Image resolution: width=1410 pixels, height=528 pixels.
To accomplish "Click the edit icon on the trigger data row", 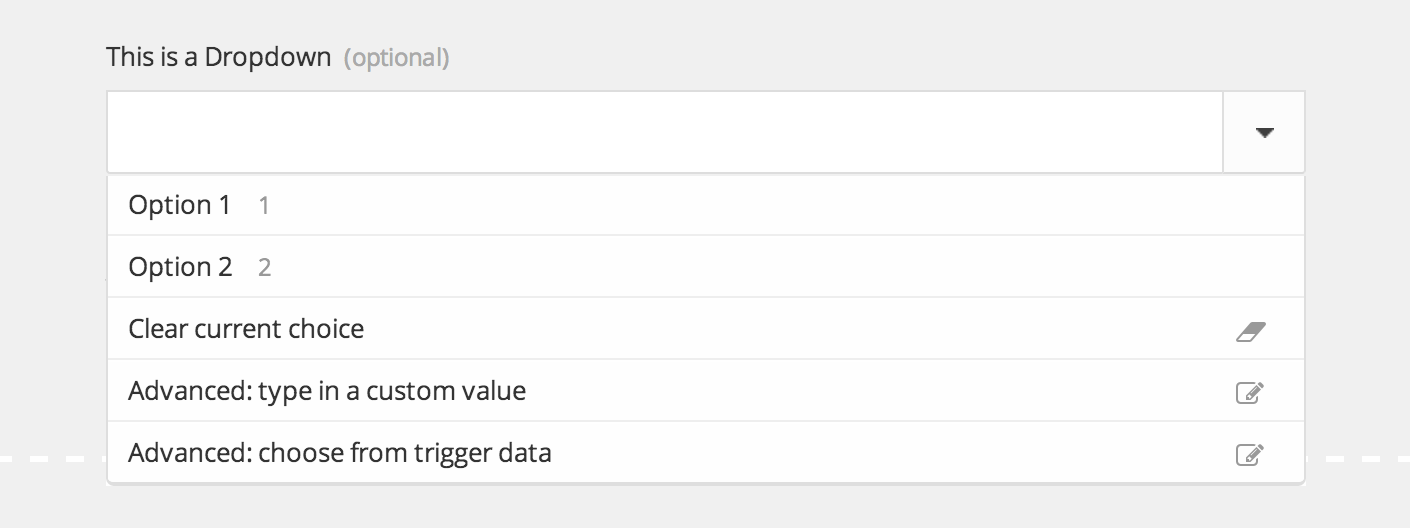I will pyautogui.click(x=1250, y=454).
